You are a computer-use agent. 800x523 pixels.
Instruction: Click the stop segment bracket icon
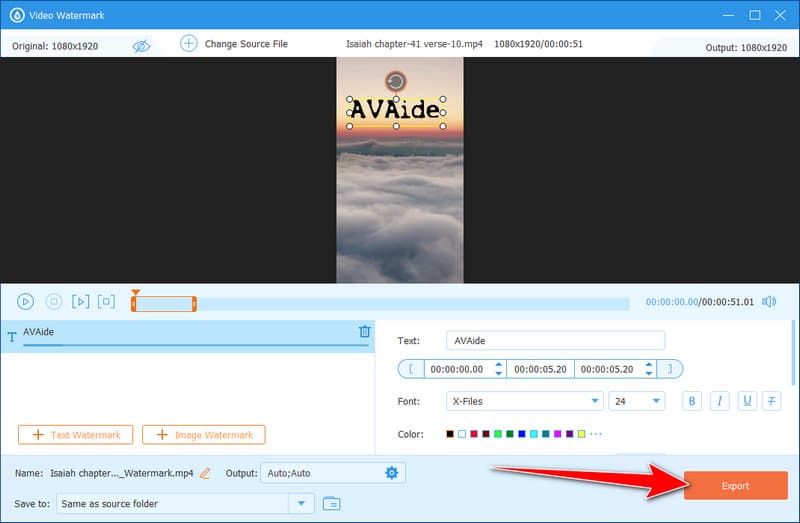[106, 302]
